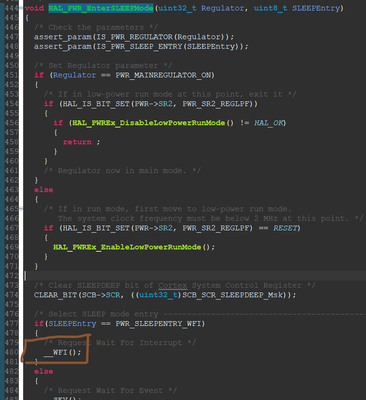The image size is (366, 400).
Task: Click the __WFI() call on line 480
Action: (x=62, y=352)
